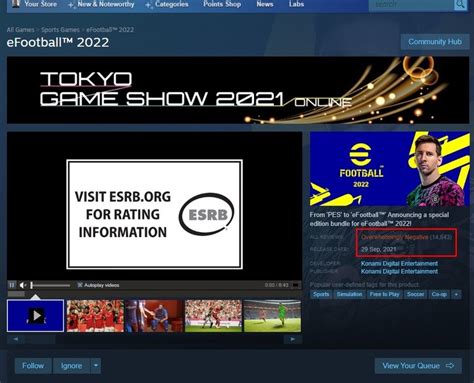Select player tackle screenshot thumbnail
This screenshot has height=383, width=474.
pos(213,316)
